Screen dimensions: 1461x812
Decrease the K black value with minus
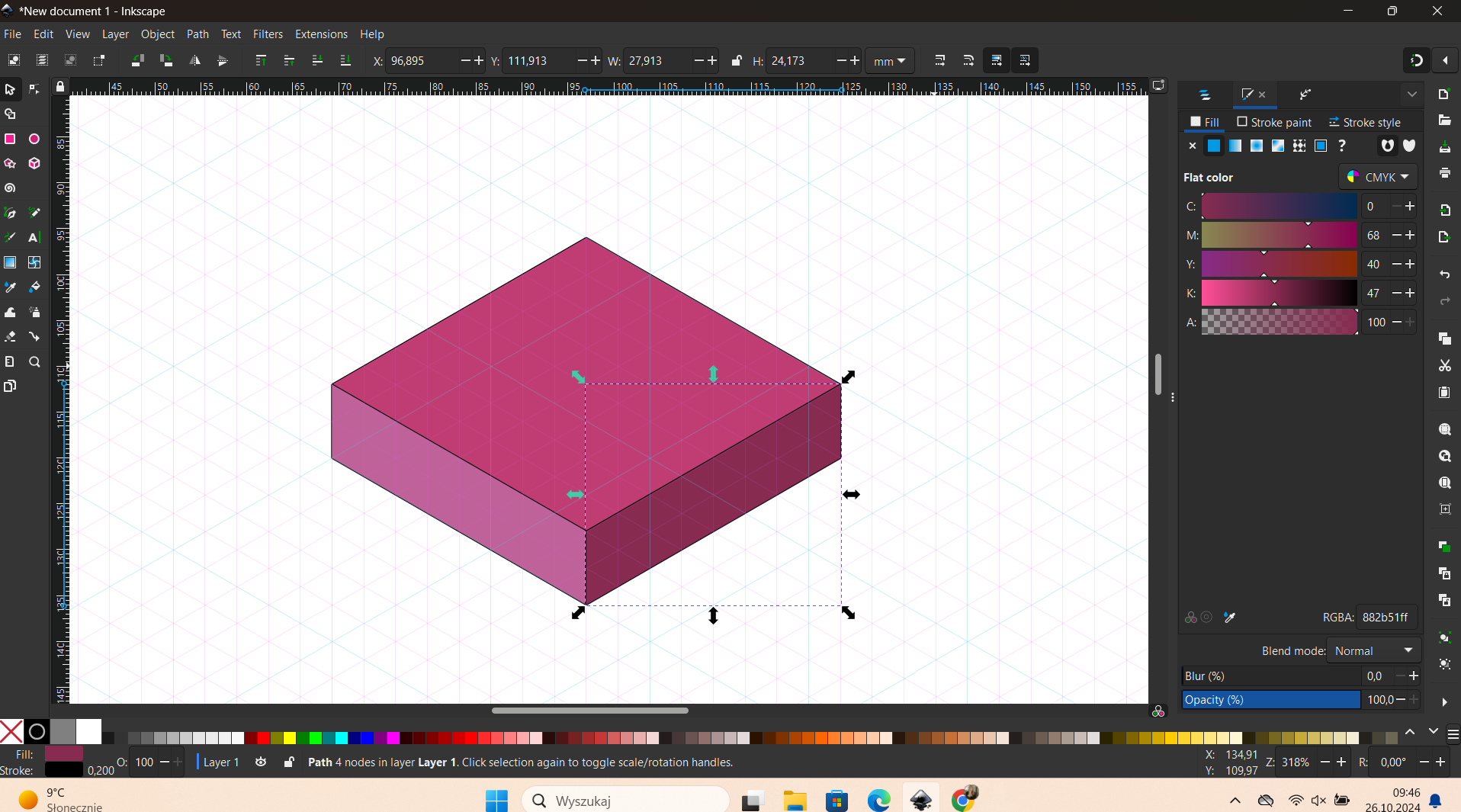tap(1397, 294)
